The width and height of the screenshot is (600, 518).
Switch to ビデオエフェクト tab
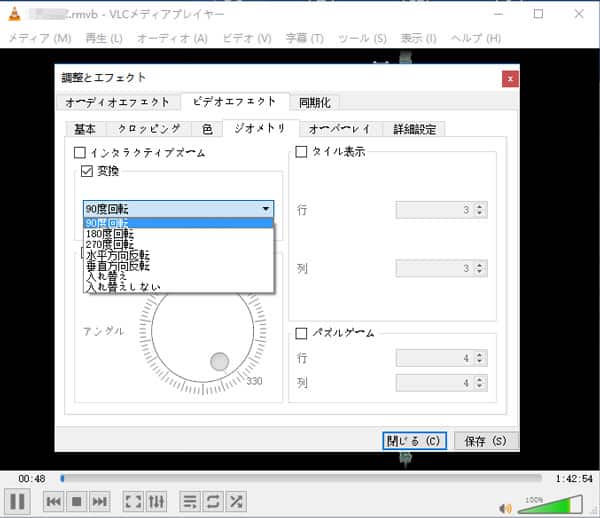pyautogui.click(x=235, y=102)
